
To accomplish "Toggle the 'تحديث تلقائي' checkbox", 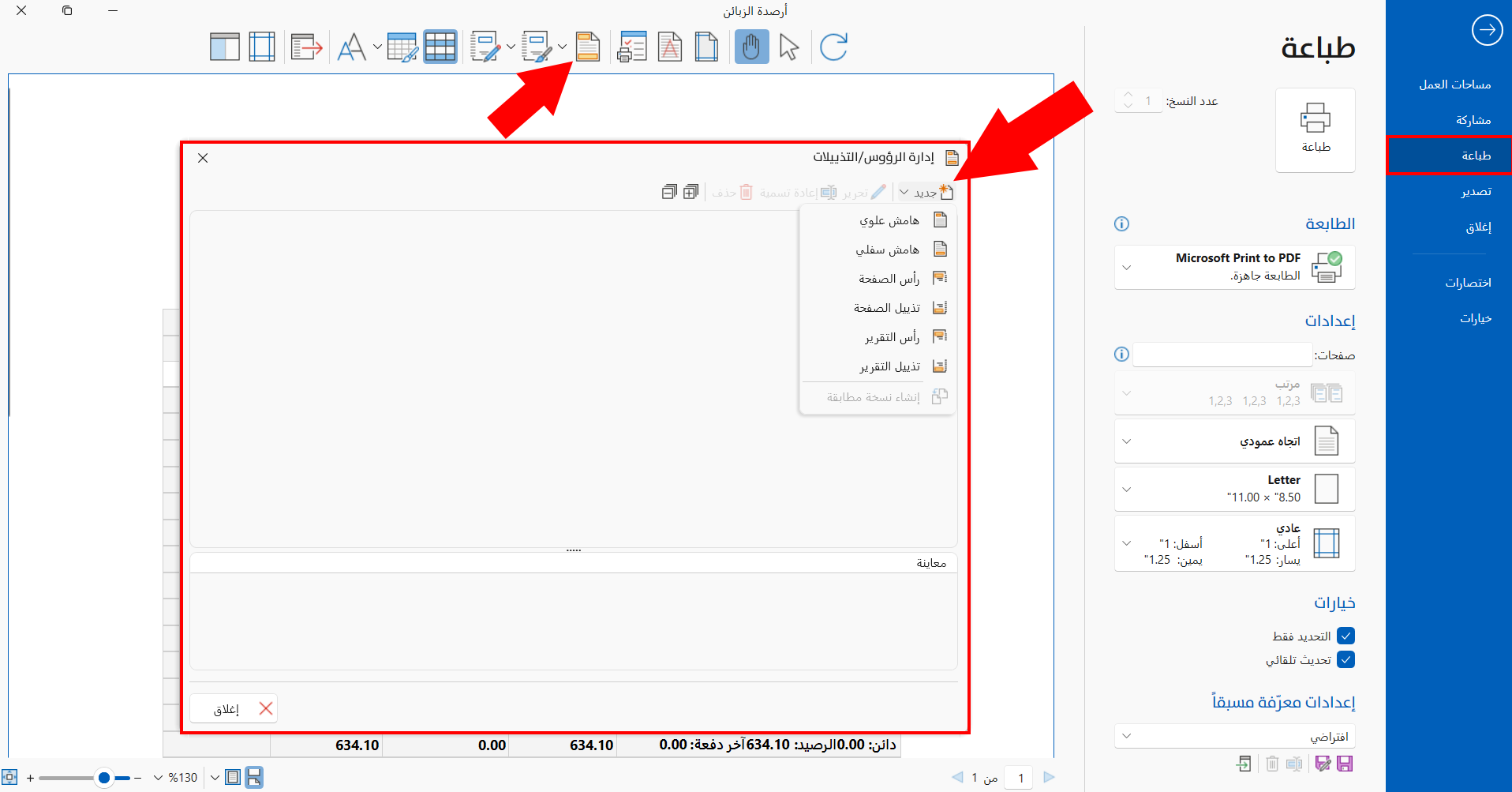I will [1346, 659].
